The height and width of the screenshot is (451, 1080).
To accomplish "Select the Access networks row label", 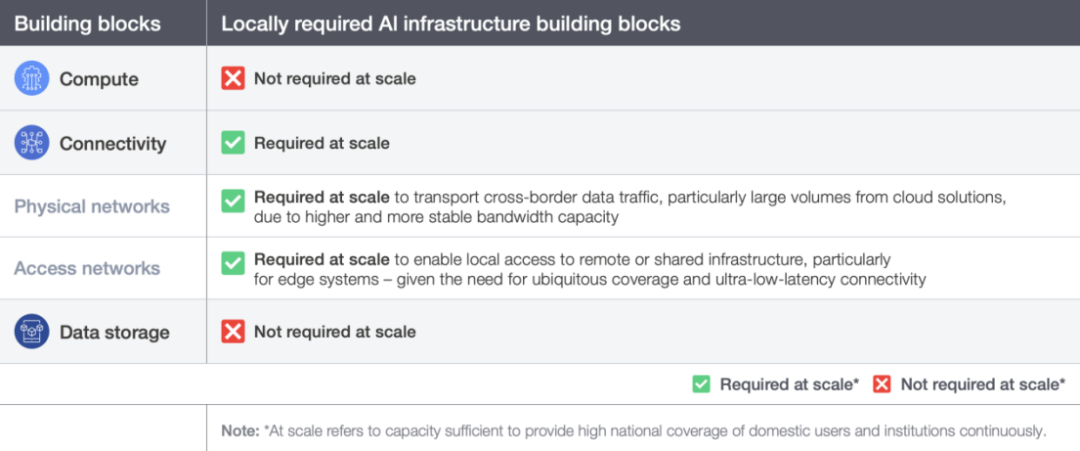I will 87,268.
